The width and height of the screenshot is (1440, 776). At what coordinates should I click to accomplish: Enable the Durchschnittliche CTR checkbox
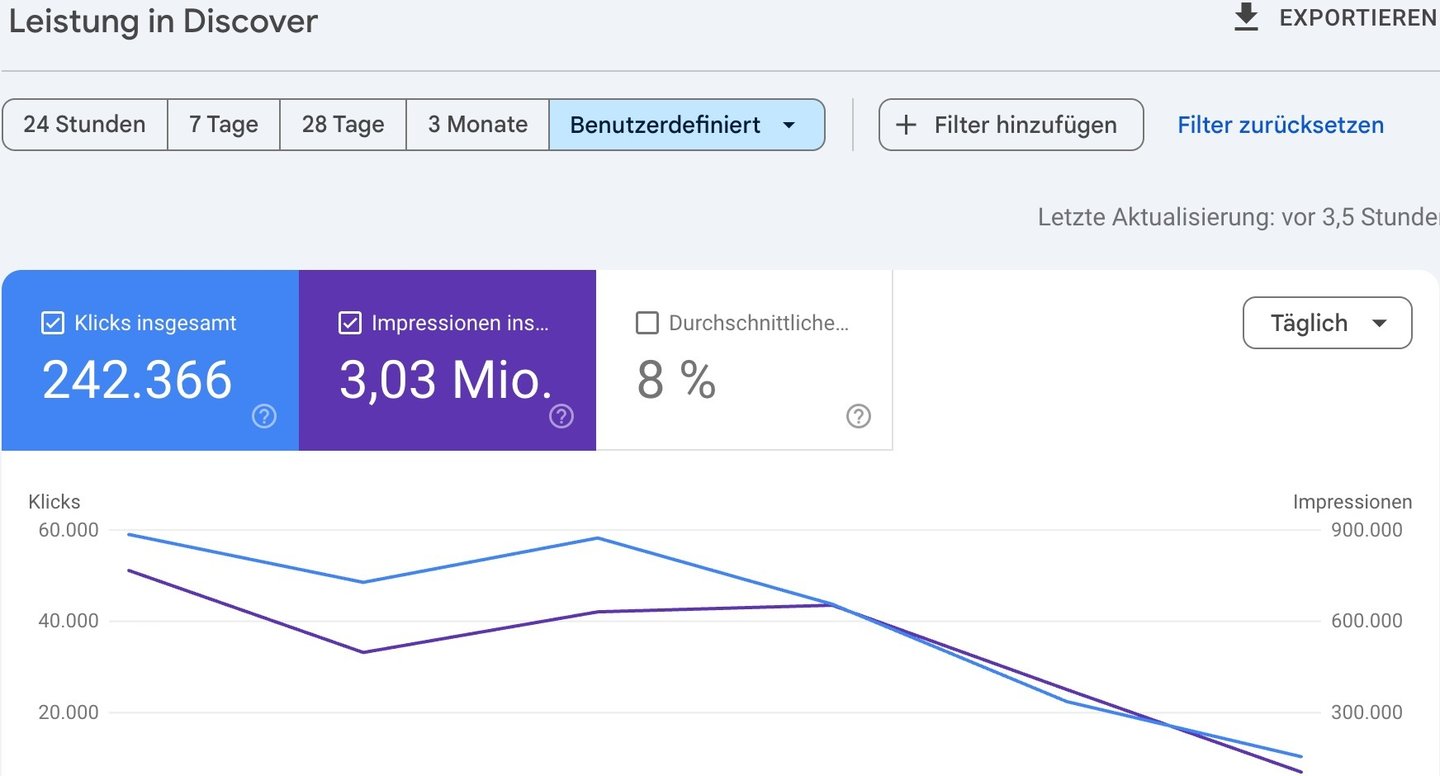[647, 323]
